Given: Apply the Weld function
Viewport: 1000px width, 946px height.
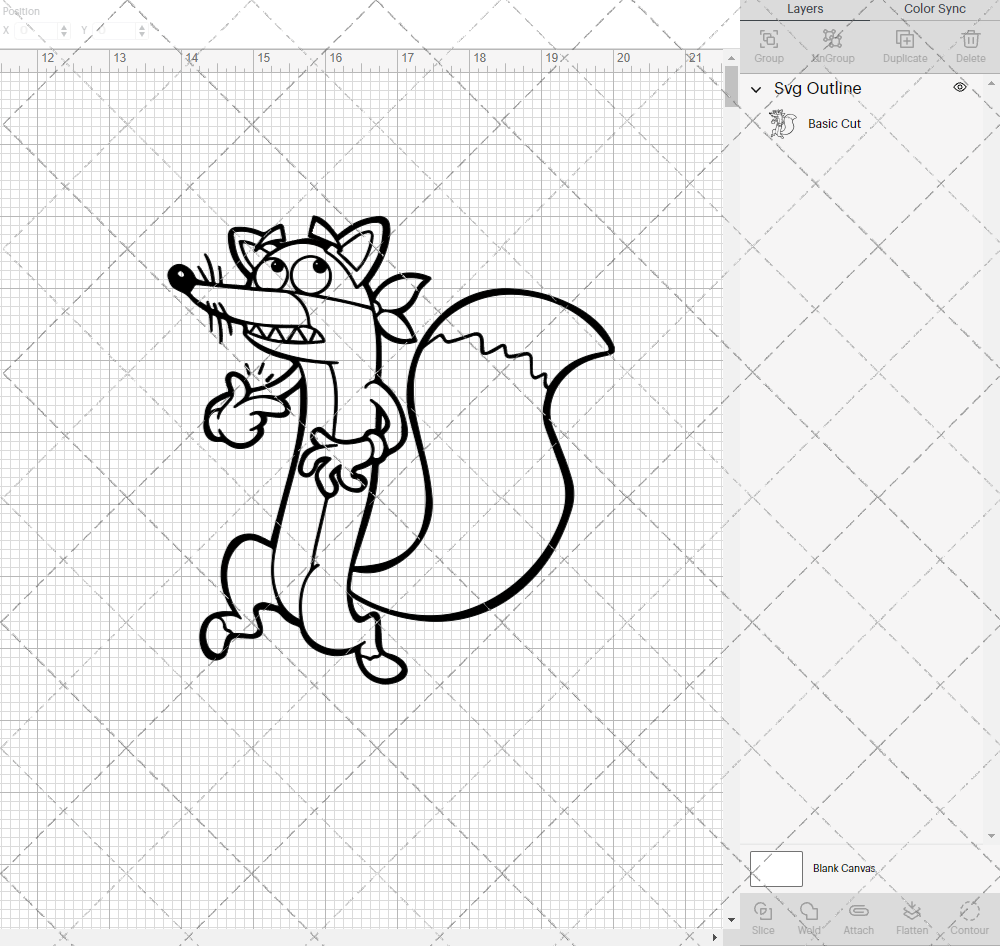Looking at the screenshot, I should 809,917.
